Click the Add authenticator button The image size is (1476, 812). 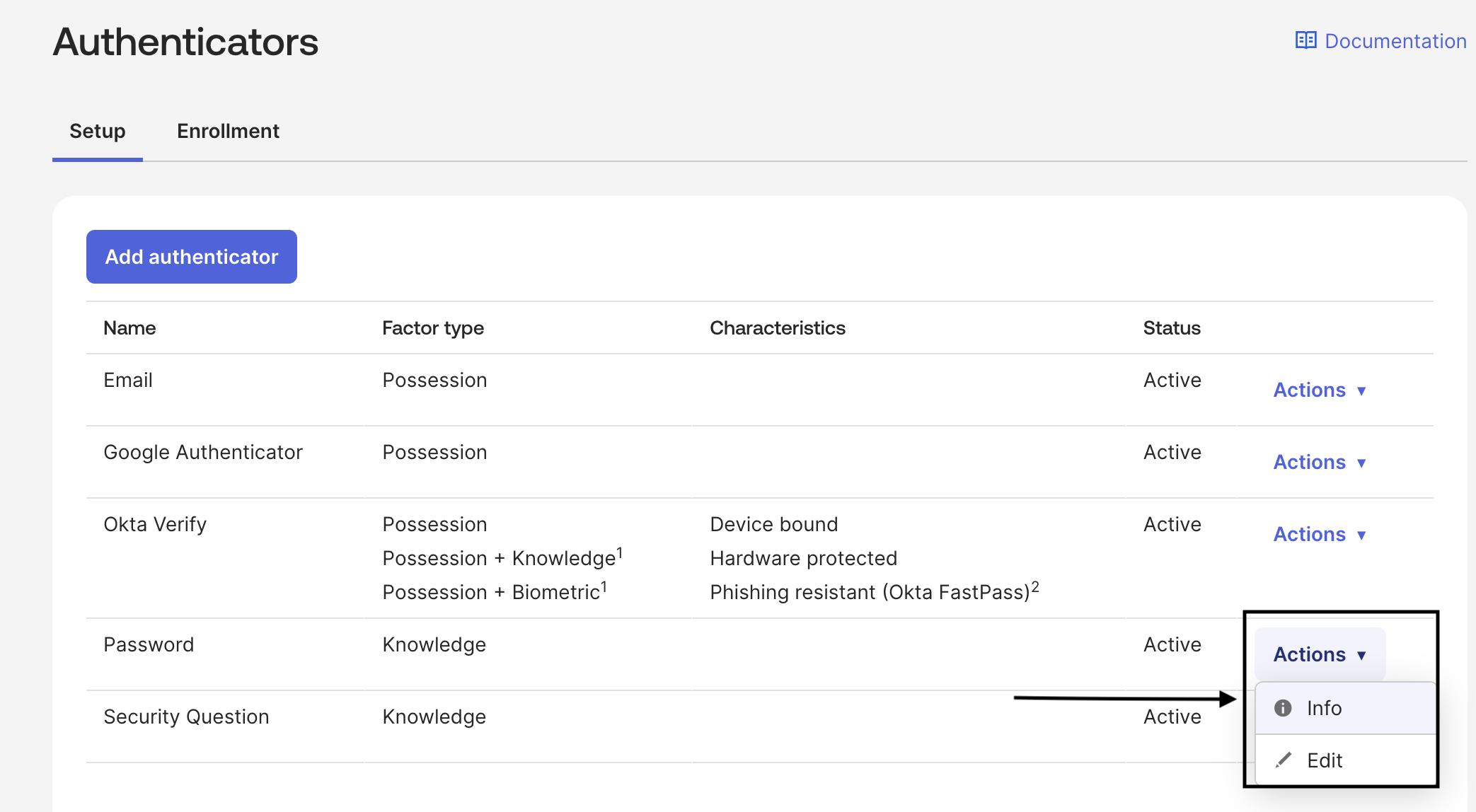pyautogui.click(x=191, y=256)
